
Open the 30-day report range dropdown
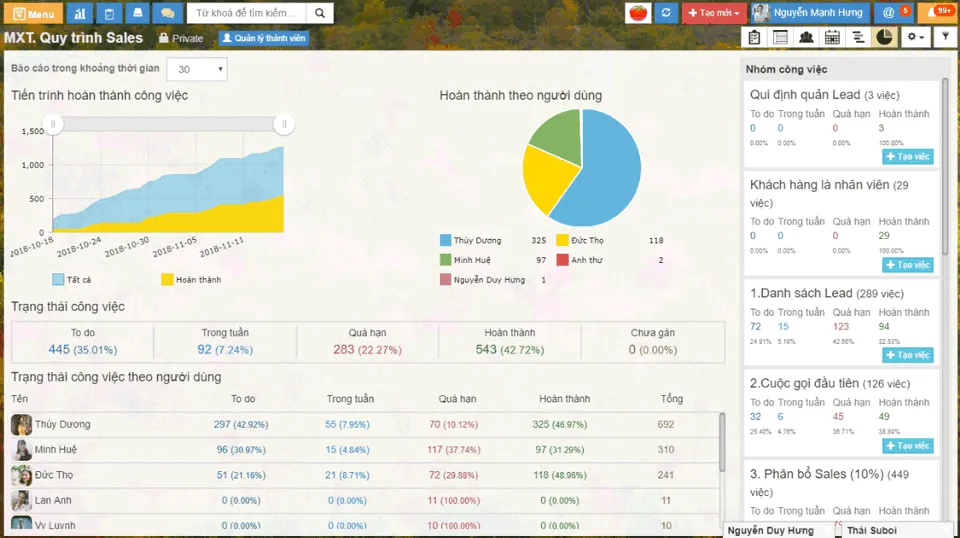tap(197, 69)
